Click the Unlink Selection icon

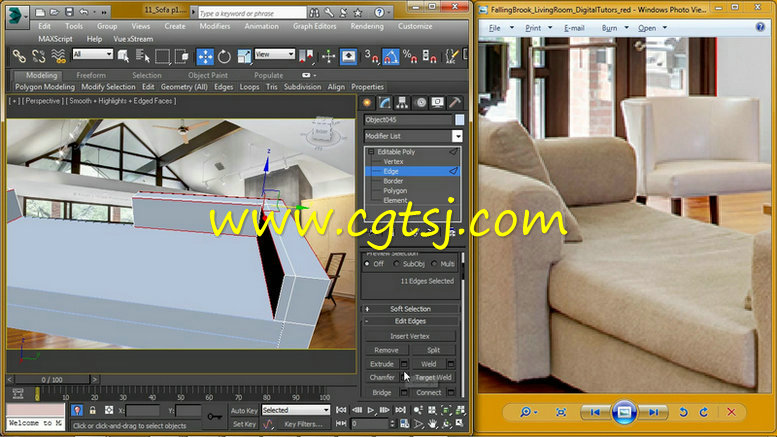click(39, 56)
